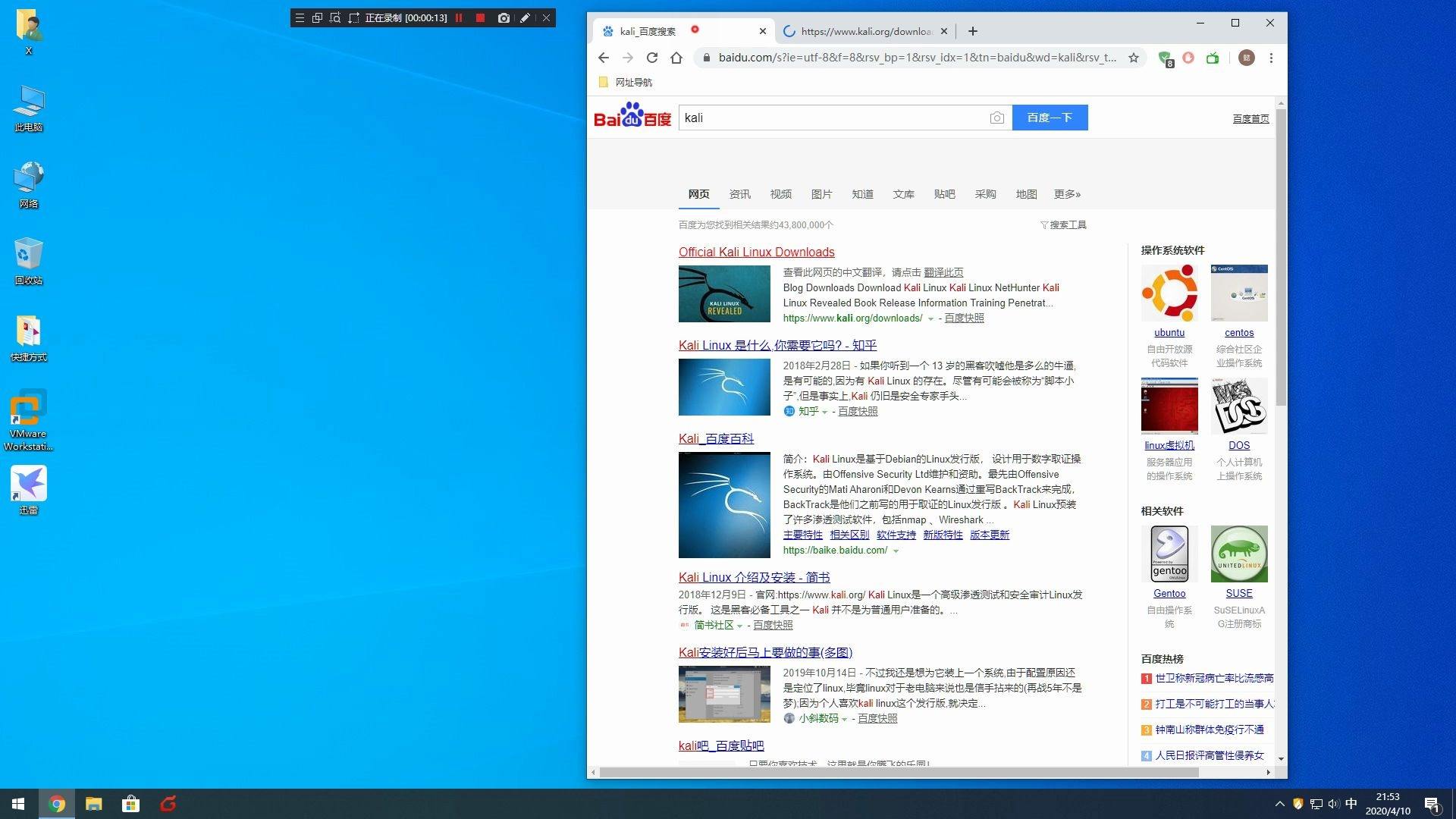This screenshot has height=819, width=1456.
Task: Click the Kali Linux Revealed thumbnail
Action: click(x=724, y=293)
